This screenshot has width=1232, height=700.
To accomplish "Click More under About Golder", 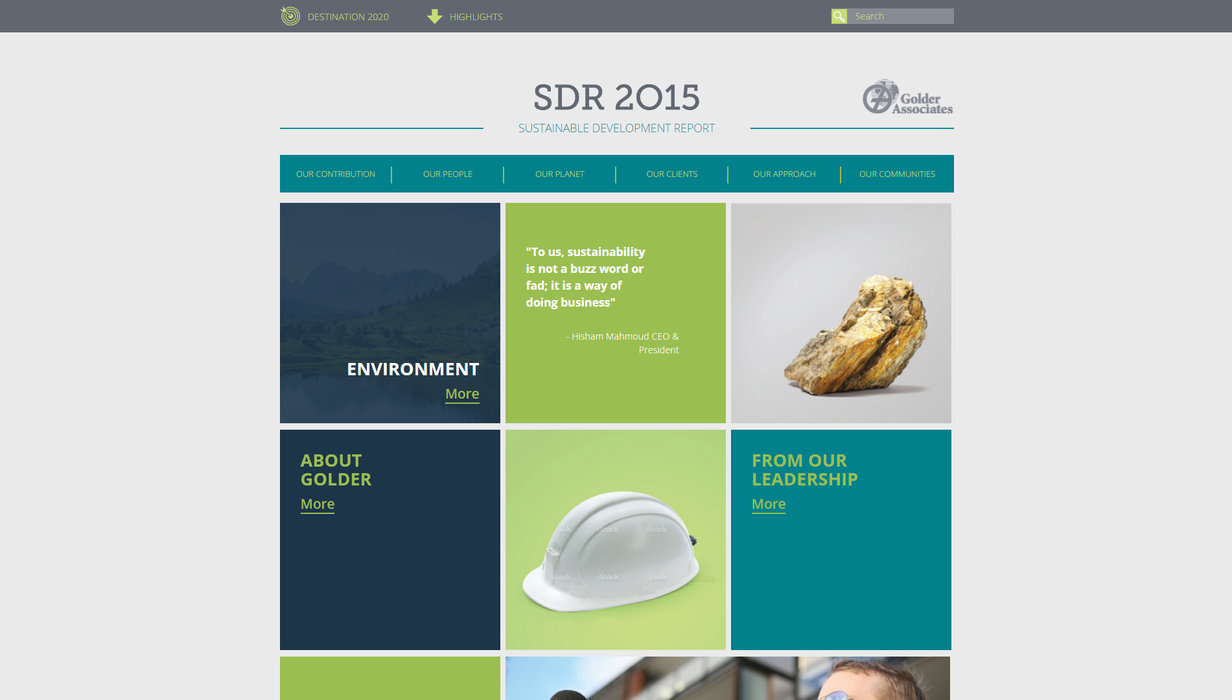I will (317, 504).
